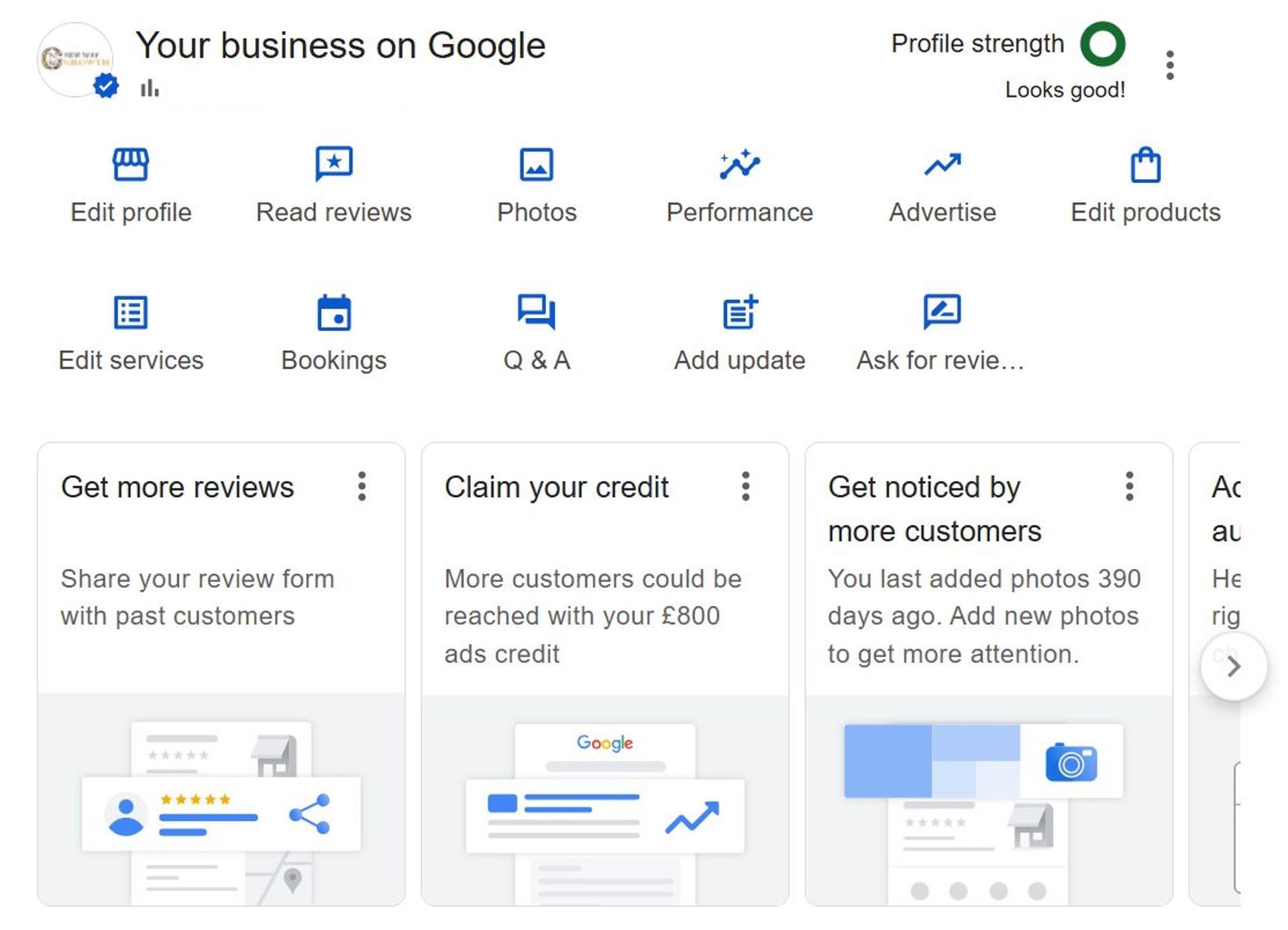
Task: Click the business logo thumbnail
Action: tap(75, 59)
